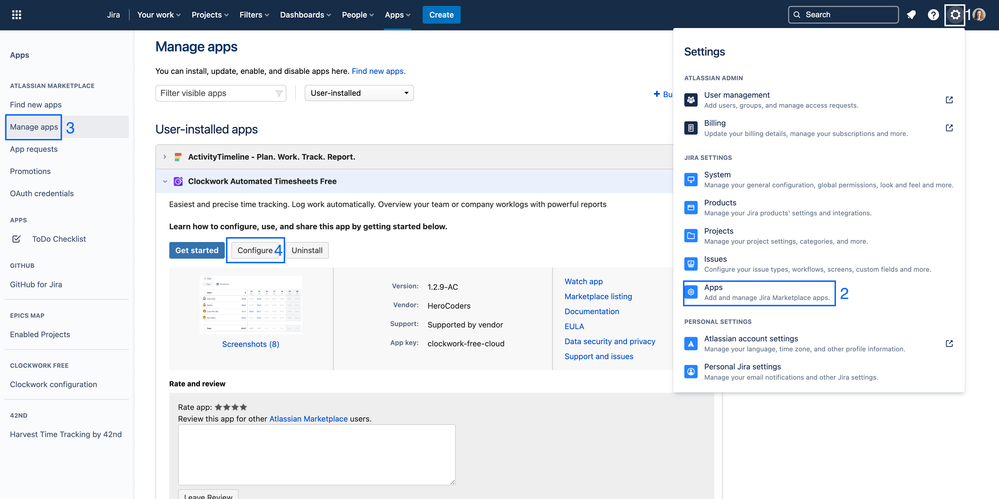Image resolution: width=999 pixels, height=499 pixels.
Task: Open external link icon beside User management
Action: (x=949, y=100)
